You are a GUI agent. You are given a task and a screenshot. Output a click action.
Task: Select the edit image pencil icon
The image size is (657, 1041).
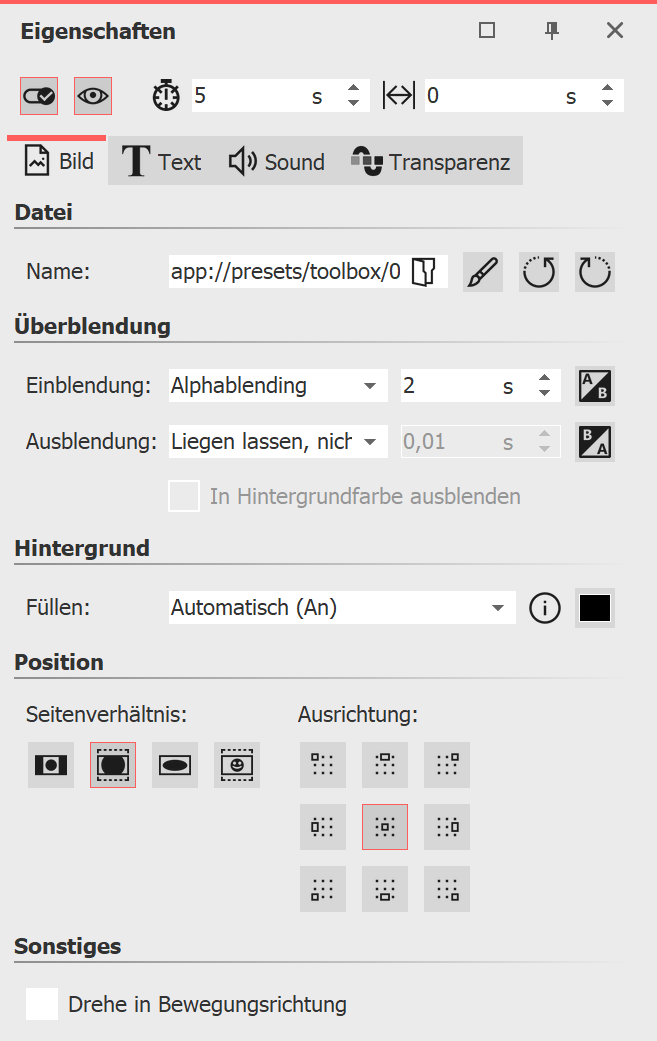tap(482, 271)
